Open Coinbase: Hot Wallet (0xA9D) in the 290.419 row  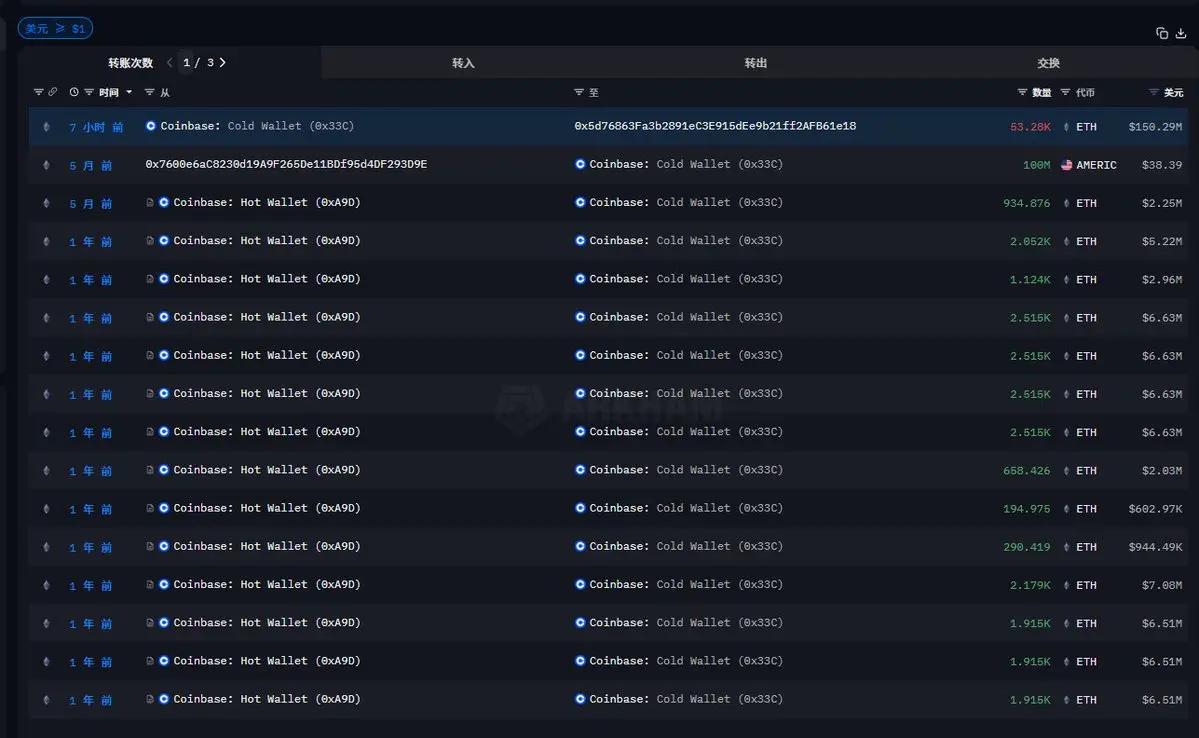coord(267,547)
